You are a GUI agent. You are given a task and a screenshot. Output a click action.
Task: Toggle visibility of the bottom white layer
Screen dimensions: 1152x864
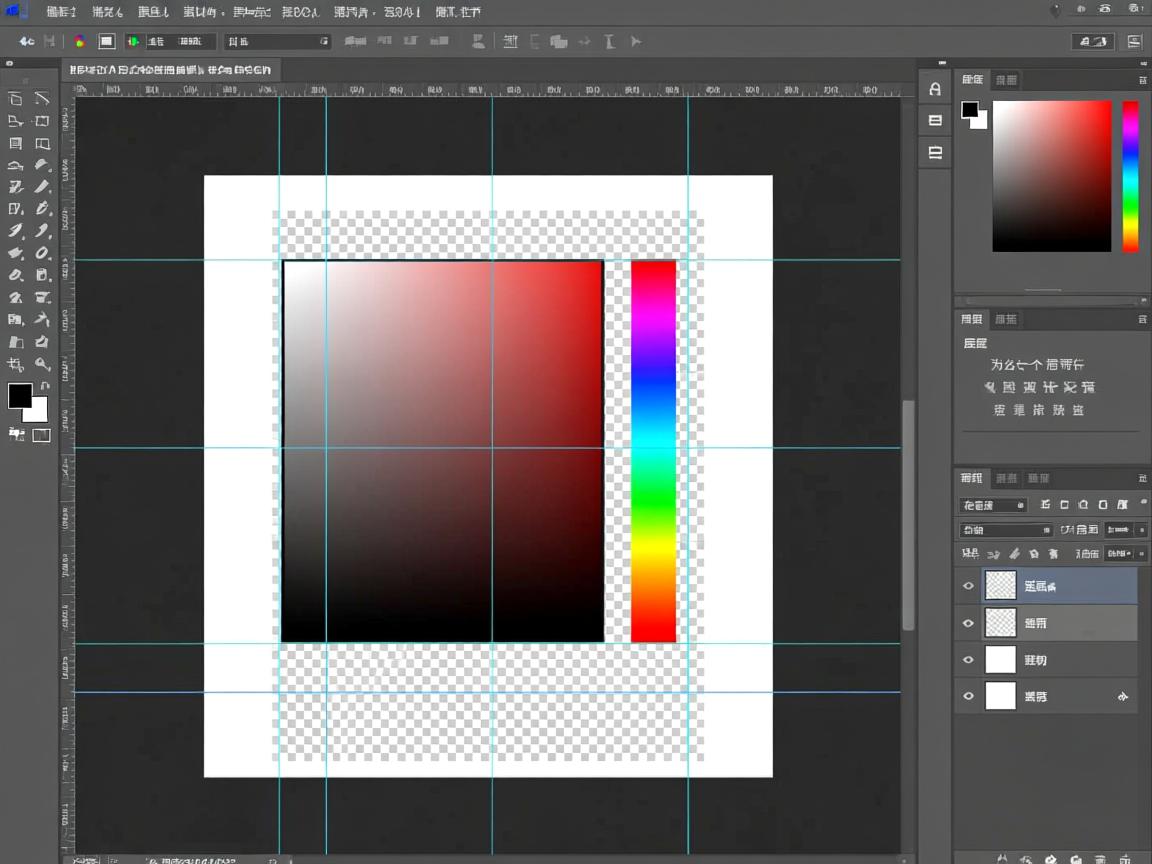point(968,696)
